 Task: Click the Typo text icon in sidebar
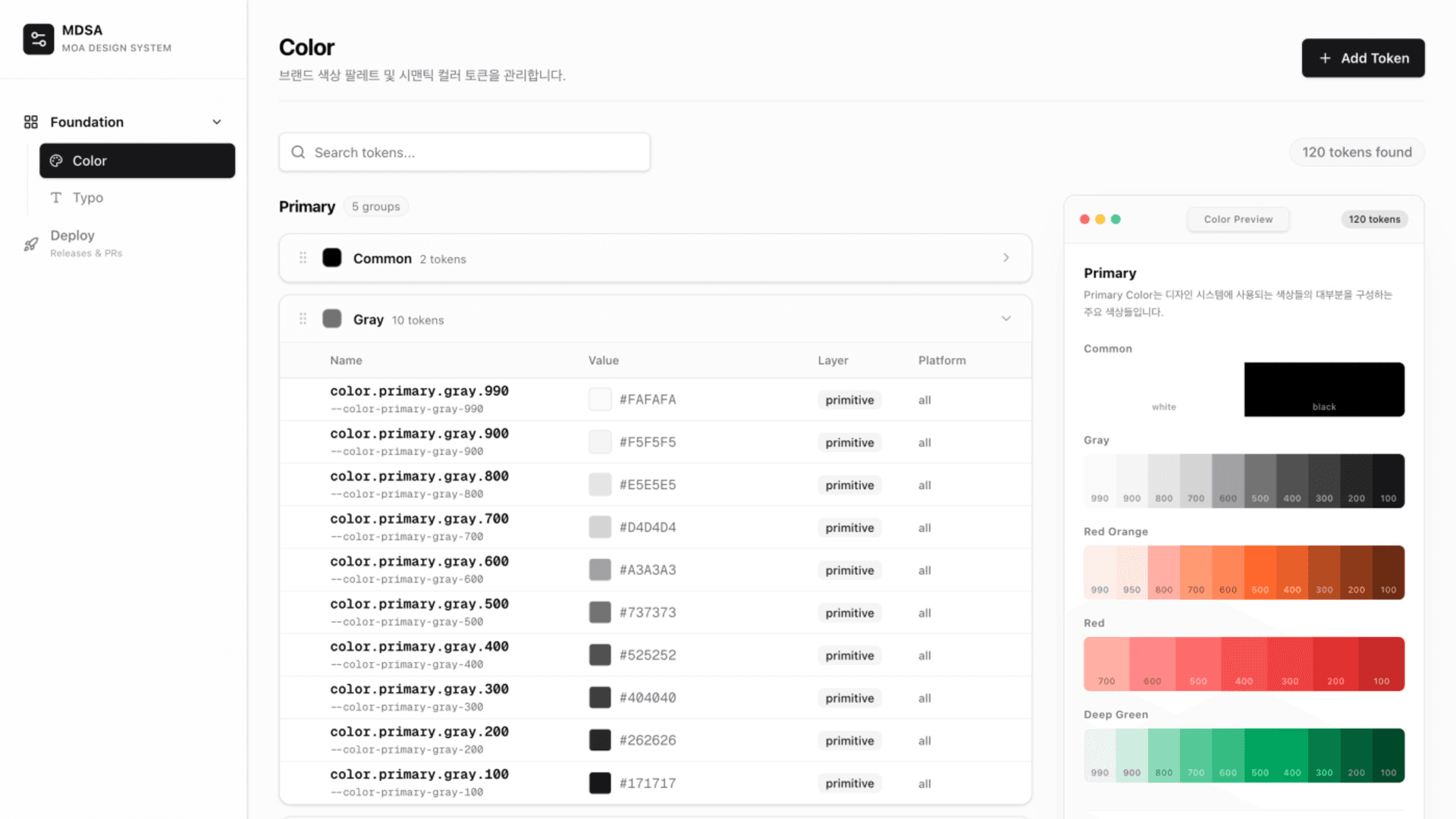pyautogui.click(x=56, y=198)
